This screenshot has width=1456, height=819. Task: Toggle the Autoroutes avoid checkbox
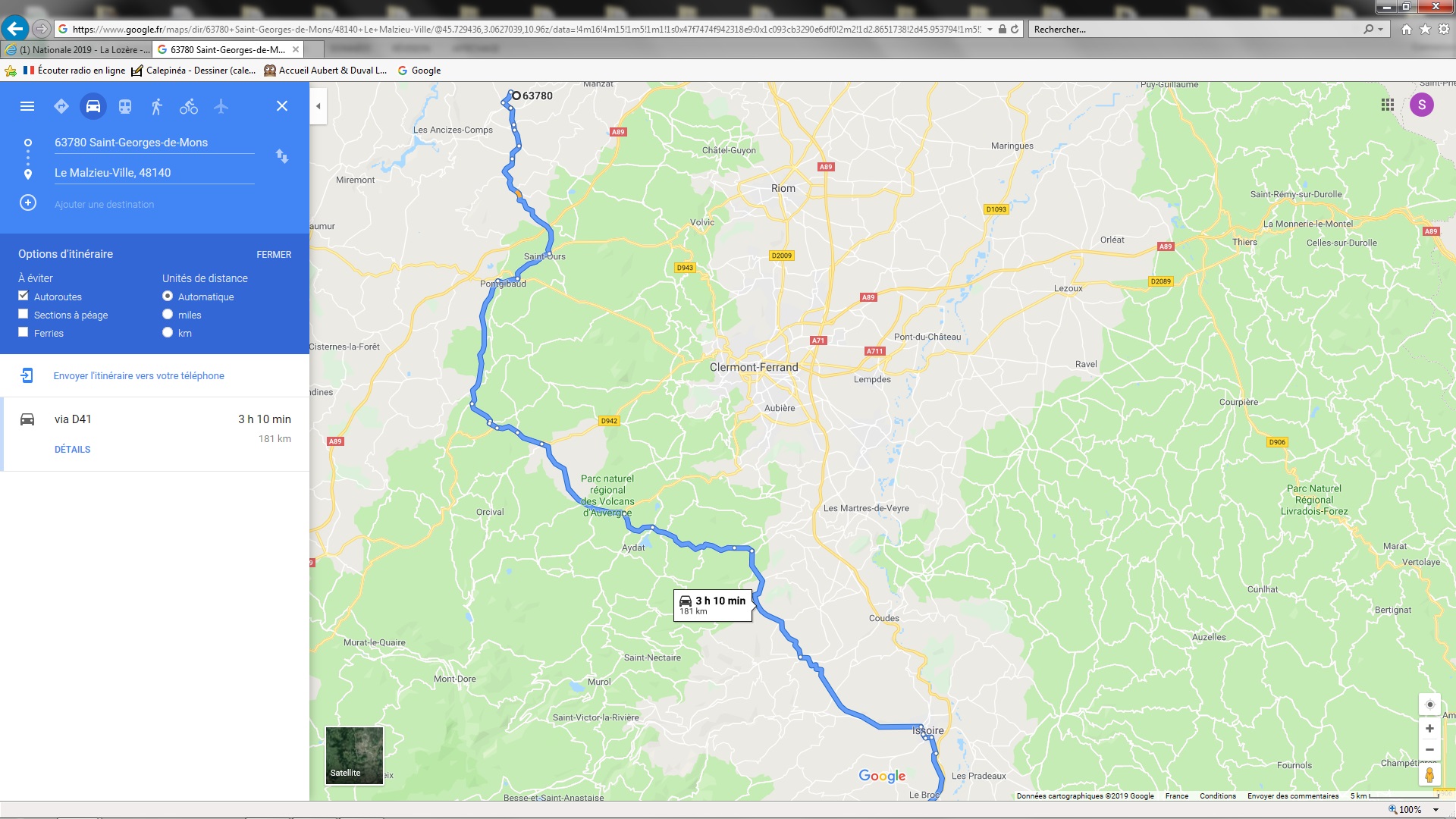(24, 296)
